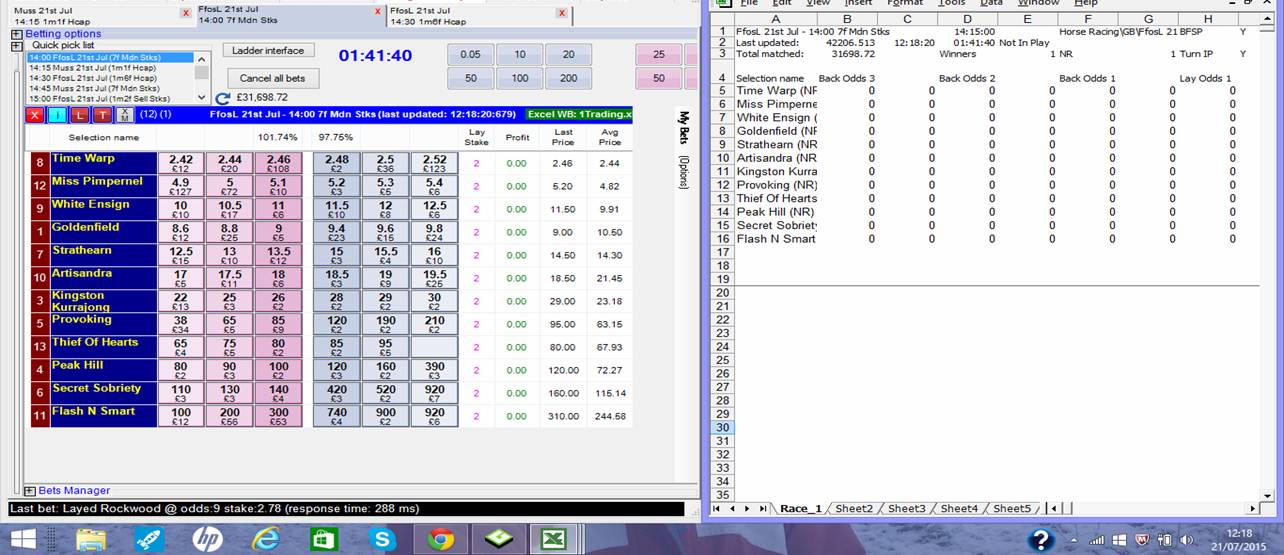Close the FfosL 14:00 7f Mdn Stks tab
1284x555 pixels.
[x=377, y=12]
